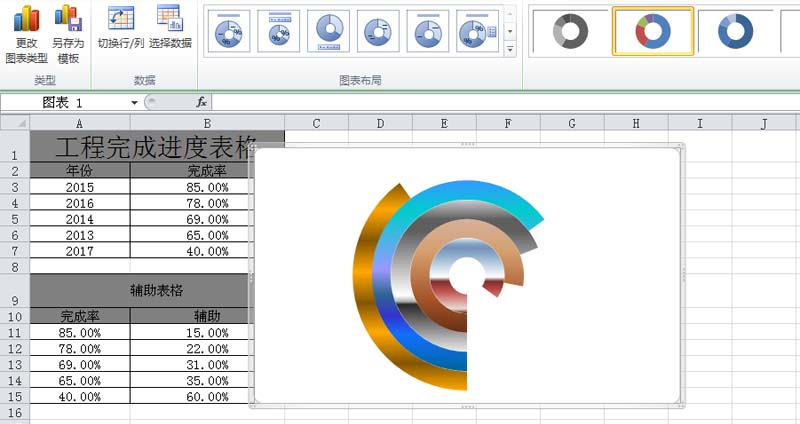Viewport: 800px width, 424px height.
Task: Click cell B14 with 35.00%
Action: coord(190,380)
